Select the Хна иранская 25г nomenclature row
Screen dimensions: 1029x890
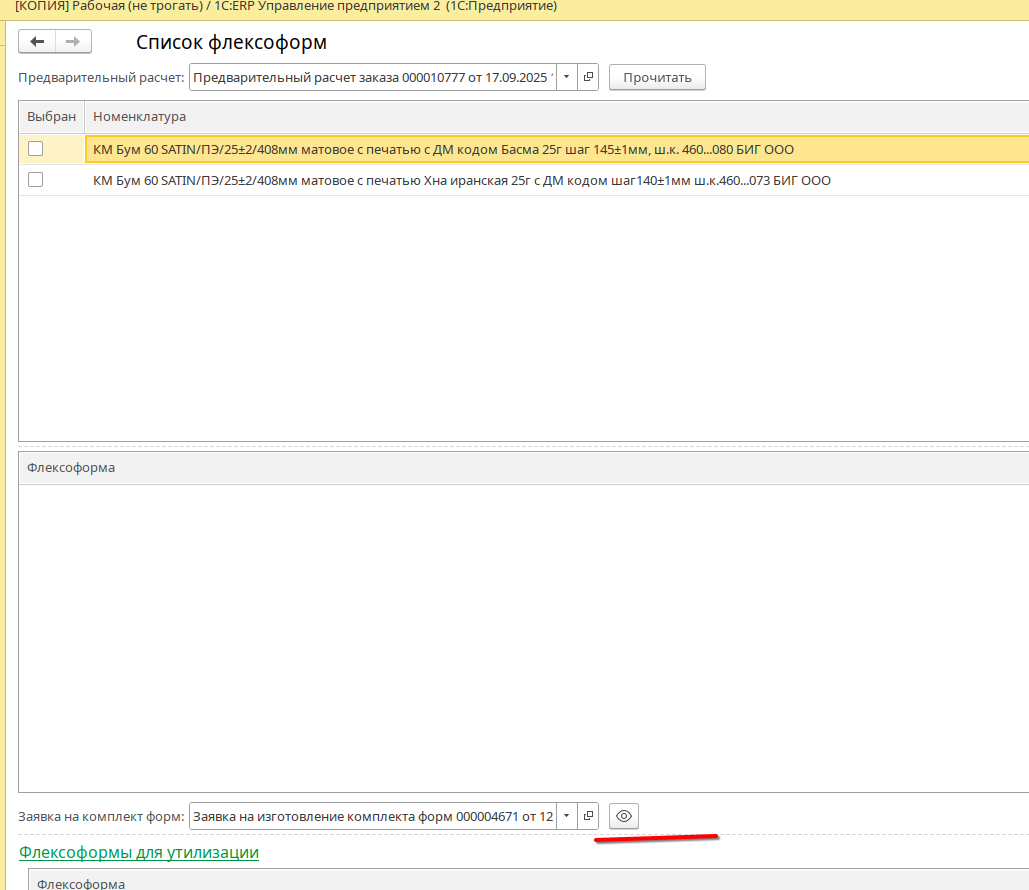coord(461,180)
